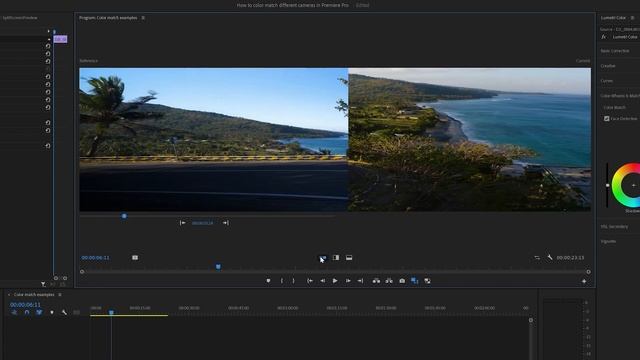The height and width of the screenshot is (360, 640).
Task: Add a marker in the timeline panel
Action: (x=52, y=313)
